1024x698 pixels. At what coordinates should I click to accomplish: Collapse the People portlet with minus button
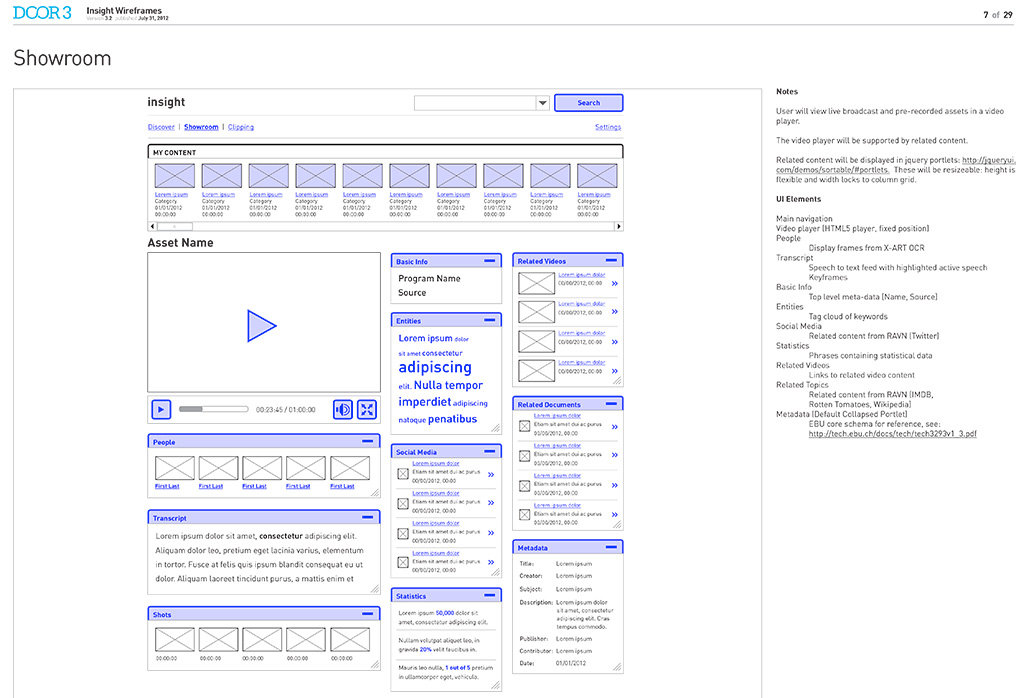point(368,441)
